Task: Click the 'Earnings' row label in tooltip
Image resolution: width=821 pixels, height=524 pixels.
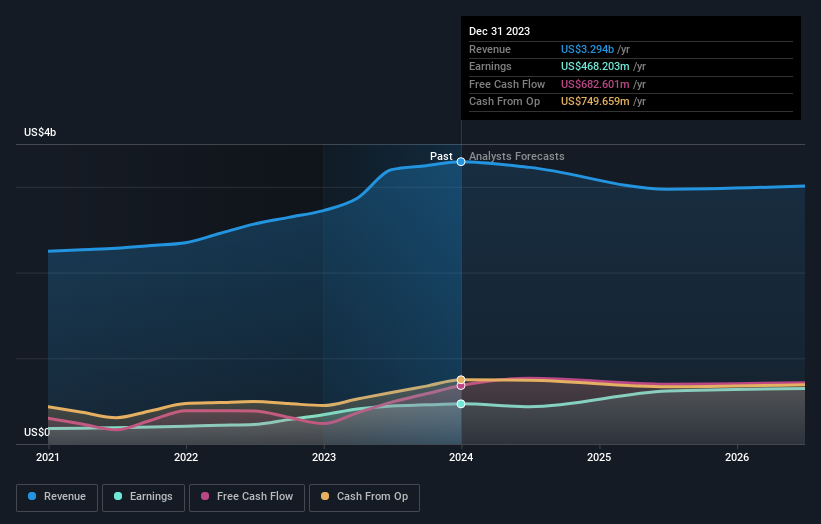Action: [490, 66]
